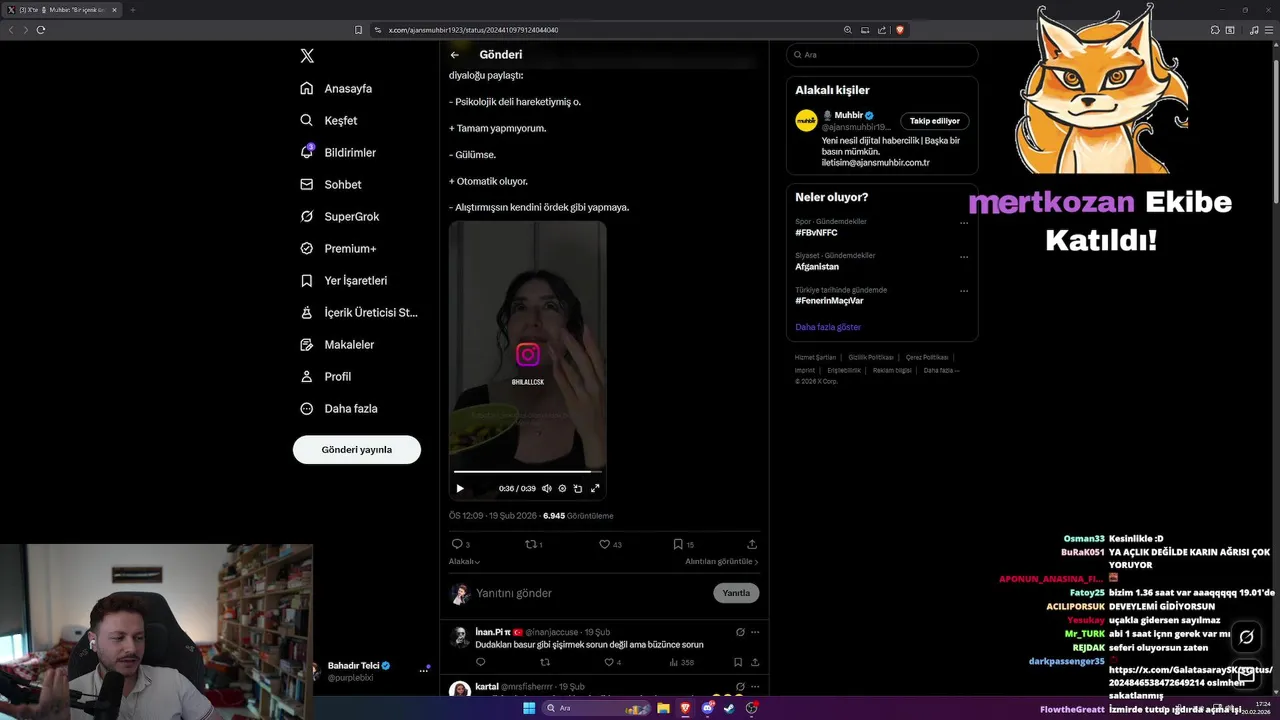Open Keşfet in the sidebar
1280x720 pixels.
328,120
